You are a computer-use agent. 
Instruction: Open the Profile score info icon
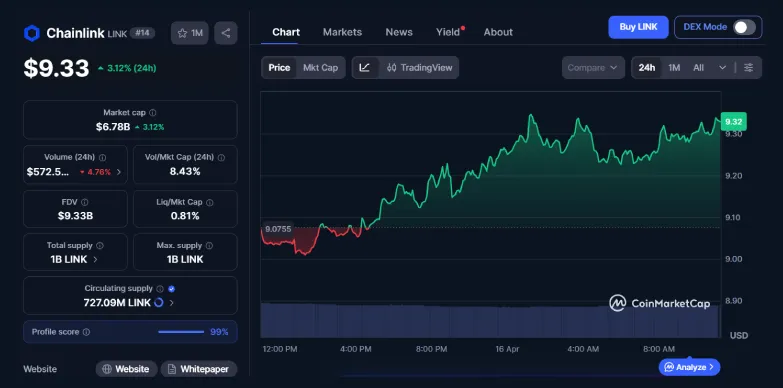[x=86, y=332]
